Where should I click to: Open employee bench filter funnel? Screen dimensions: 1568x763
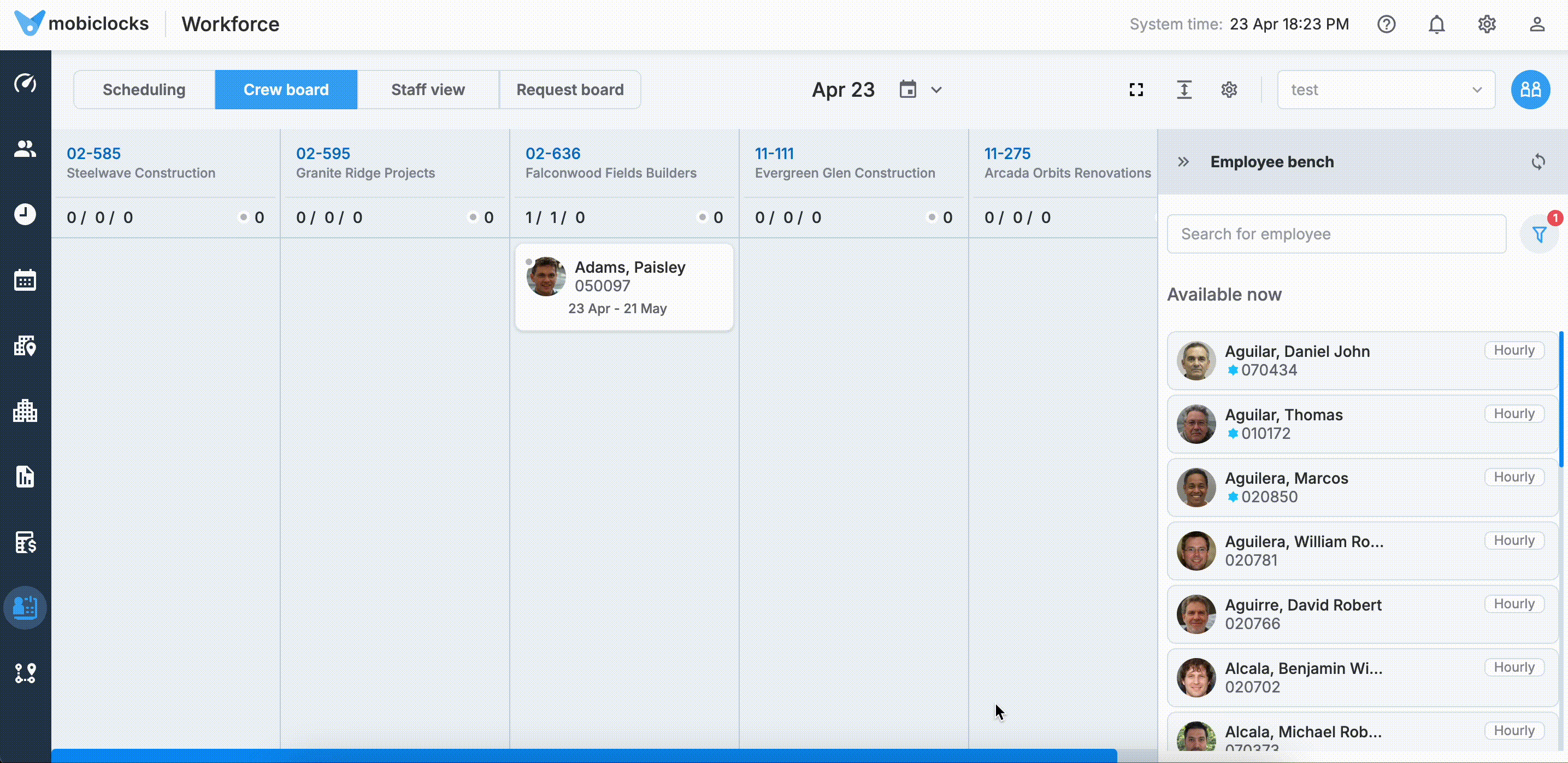(x=1540, y=234)
